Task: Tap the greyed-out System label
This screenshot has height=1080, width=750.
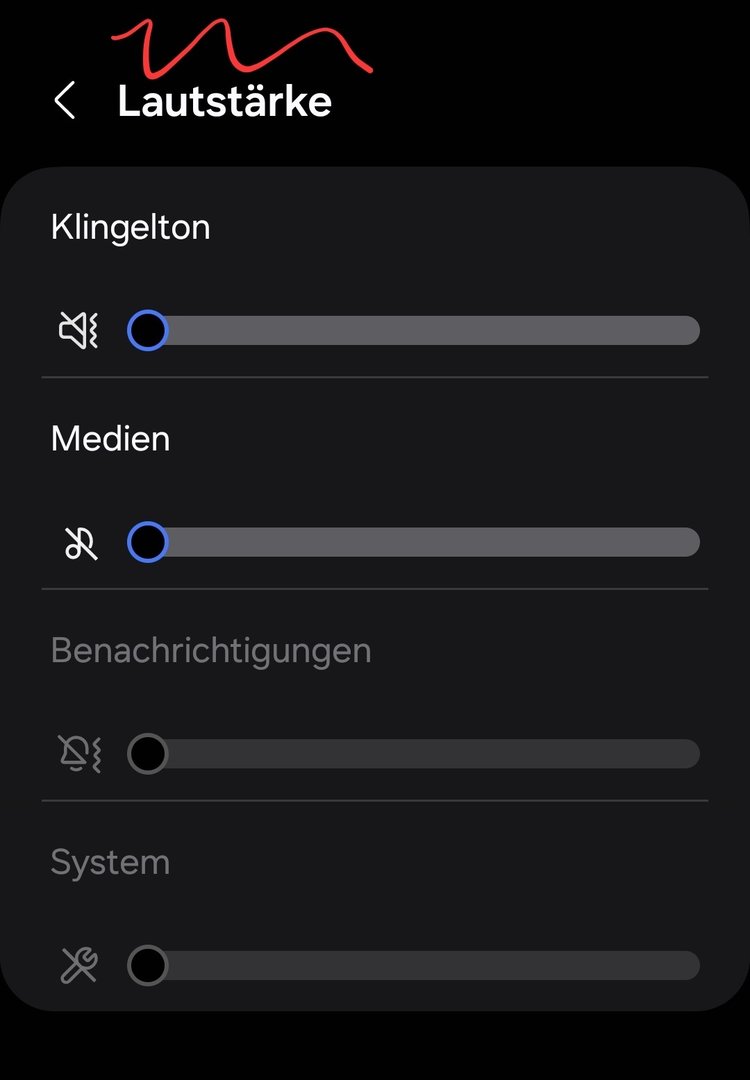Action: coord(110,863)
